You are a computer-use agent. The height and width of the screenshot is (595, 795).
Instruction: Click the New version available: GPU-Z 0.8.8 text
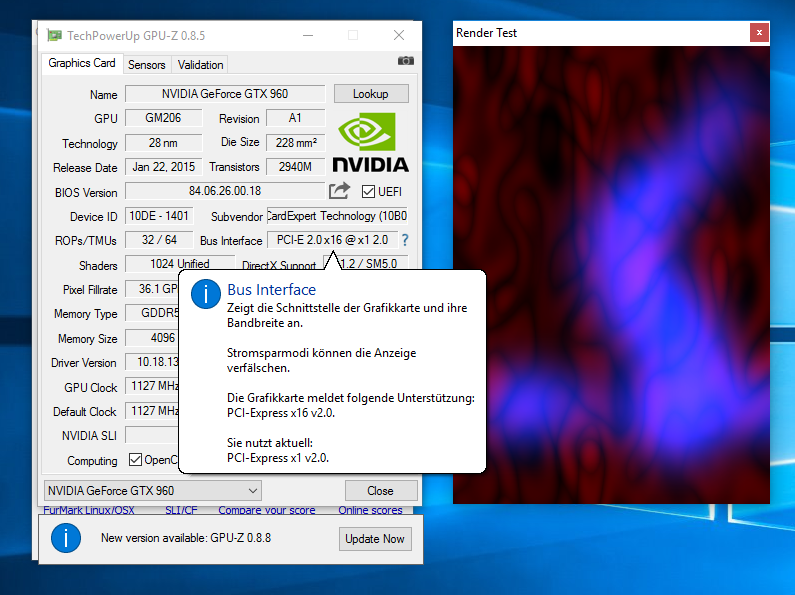point(186,538)
